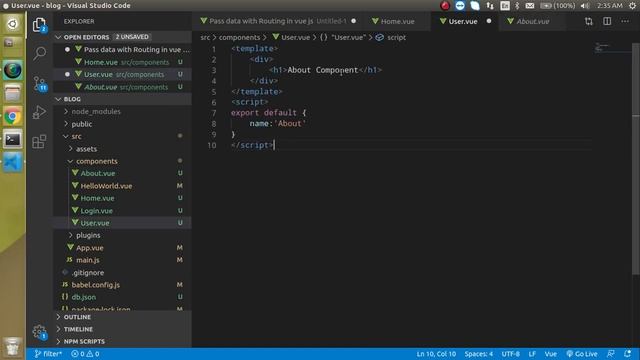Open the system session gear menu
640x360 pixels.
click(632, 6)
